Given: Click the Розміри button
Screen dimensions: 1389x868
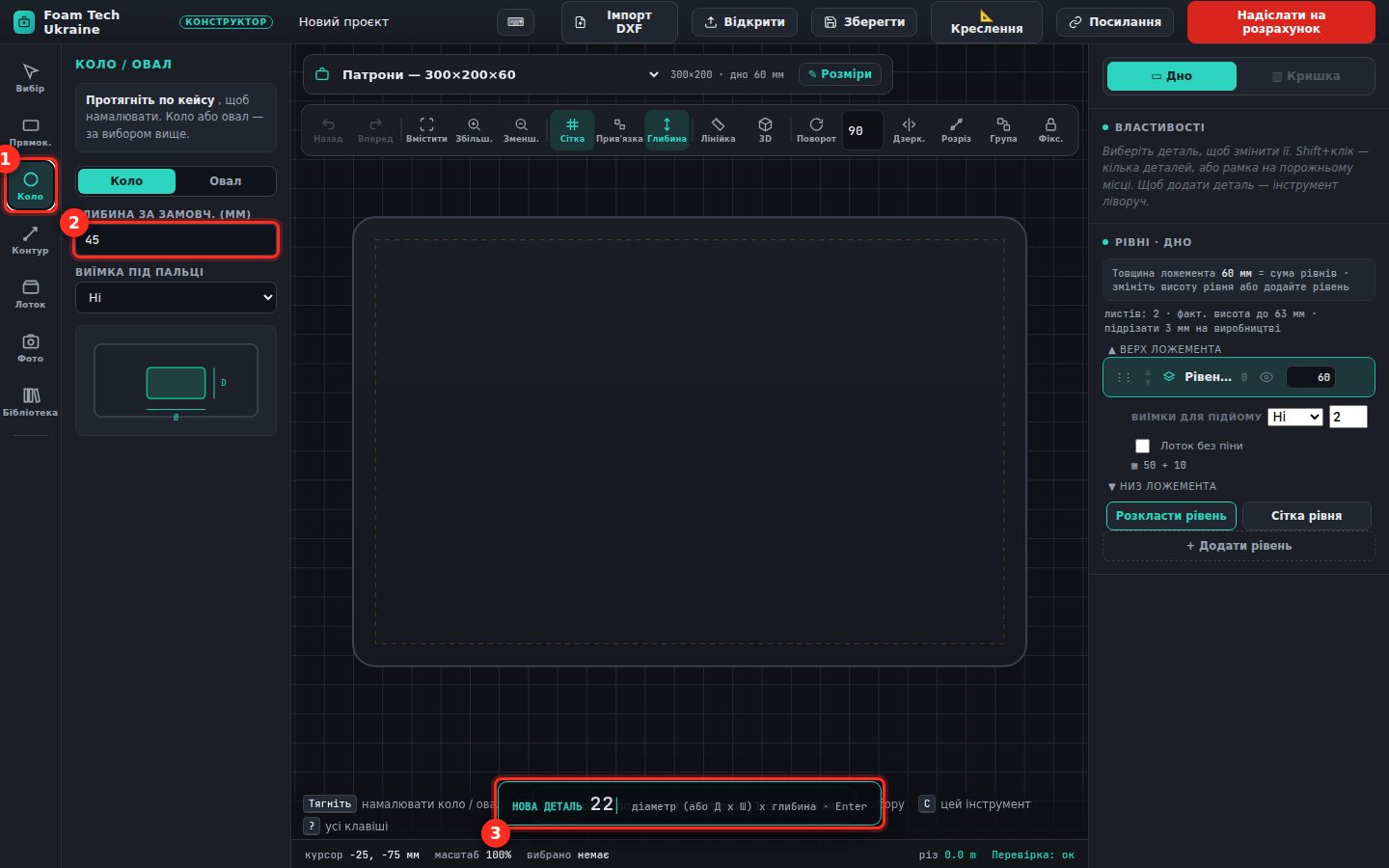Looking at the screenshot, I should pyautogui.click(x=840, y=74).
